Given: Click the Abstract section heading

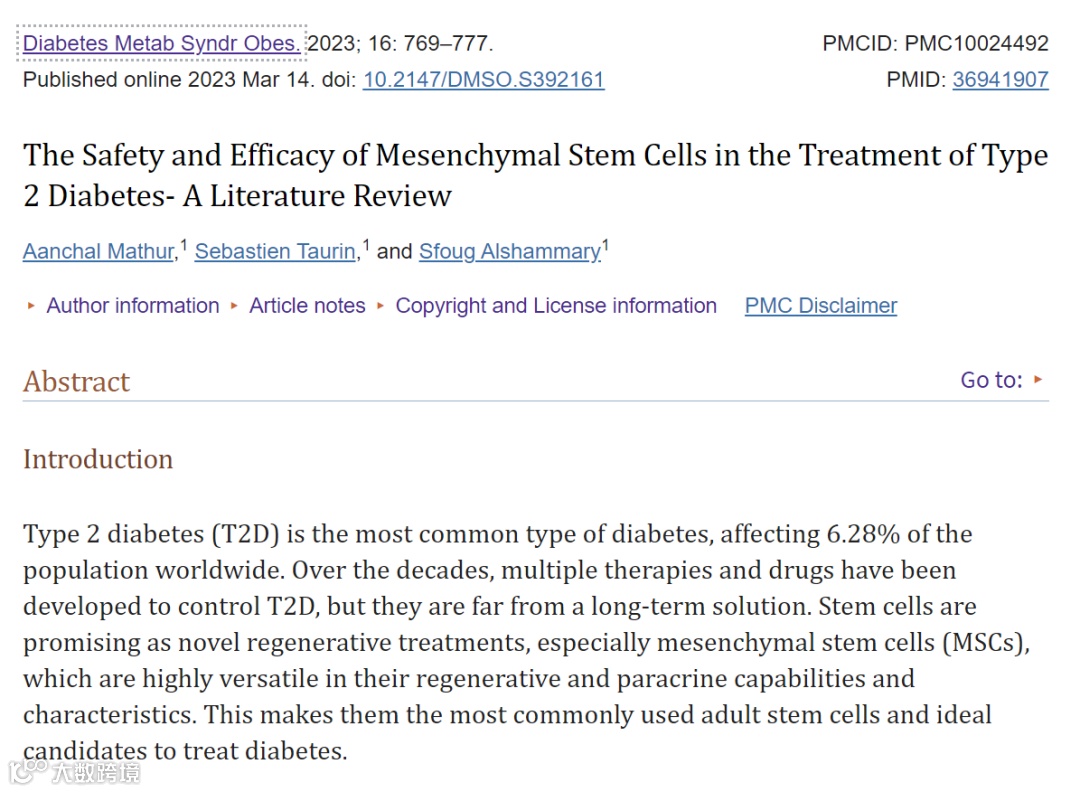Looking at the screenshot, I should click(x=77, y=382).
